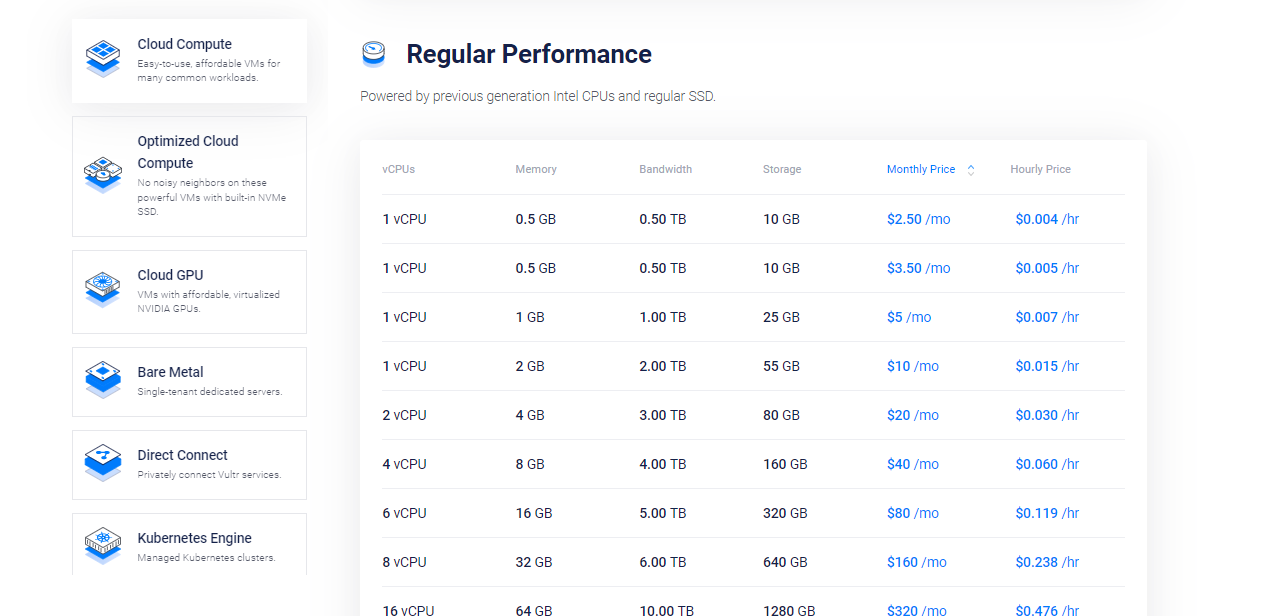This screenshot has width=1280, height=616.
Task: Click the $0.030 /hr hourly price
Action: [x=1047, y=415]
